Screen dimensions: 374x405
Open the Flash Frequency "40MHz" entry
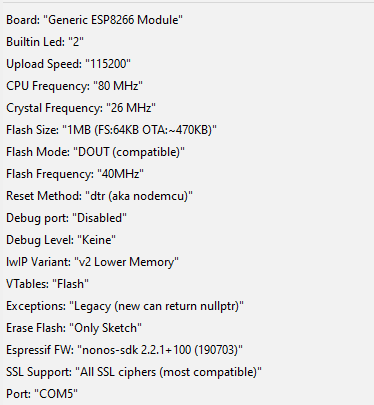point(187,174)
